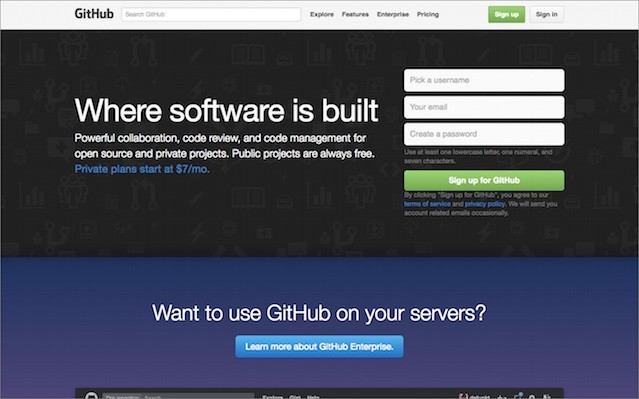Click the green Sign up header button

click(507, 14)
